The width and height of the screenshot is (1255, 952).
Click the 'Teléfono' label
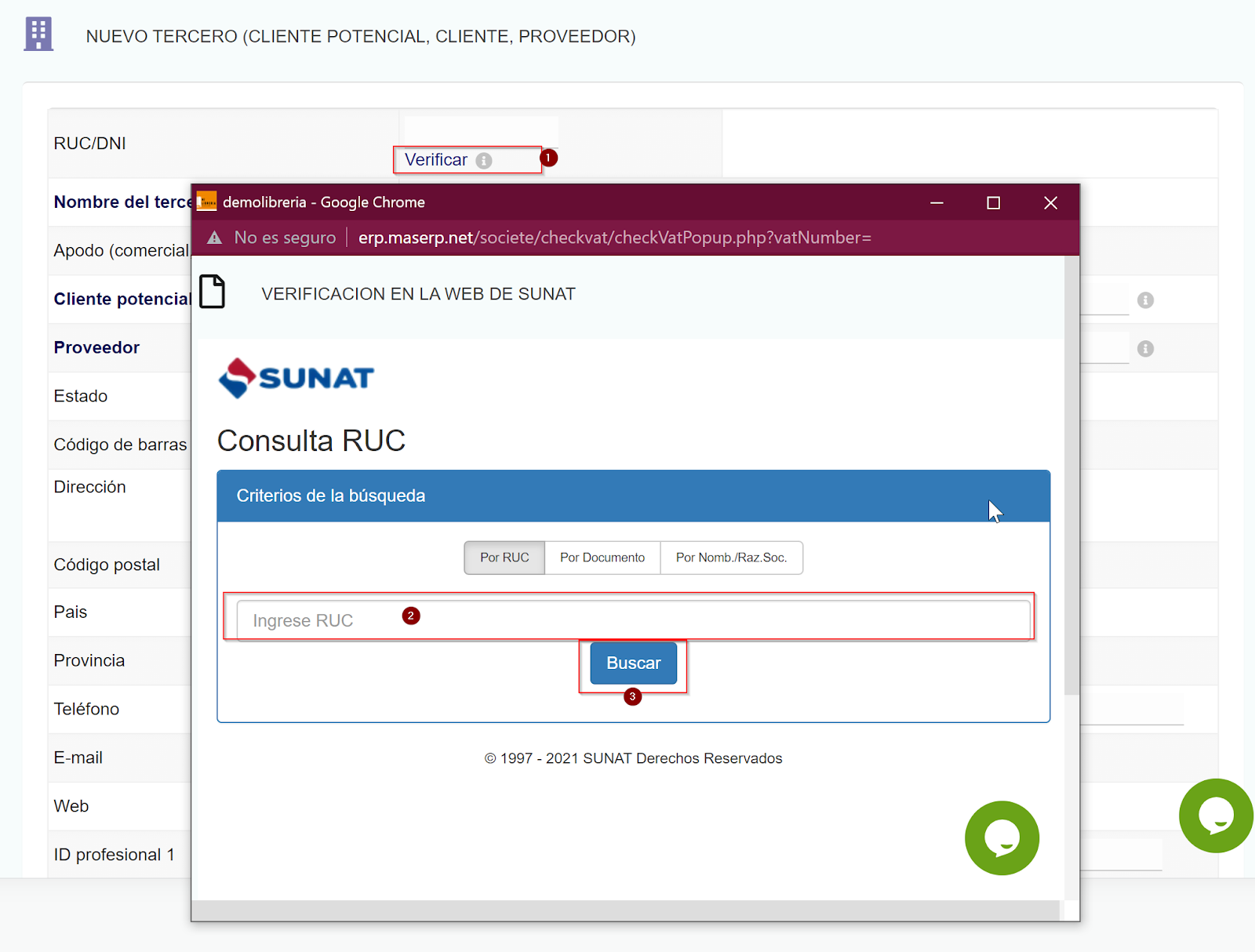click(x=86, y=709)
